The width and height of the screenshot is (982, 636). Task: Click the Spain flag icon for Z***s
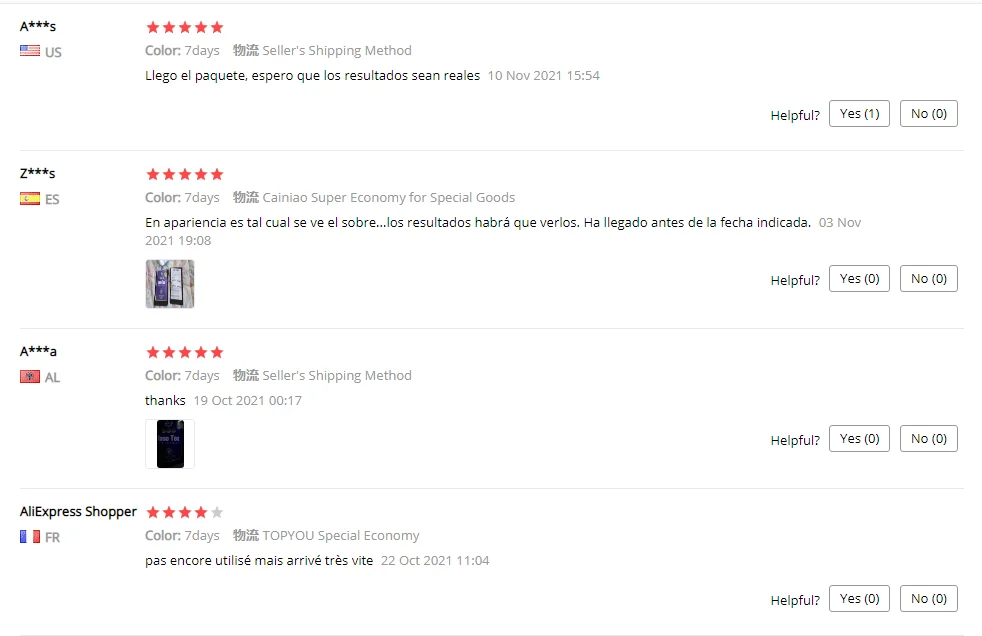pyautogui.click(x=29, y=198)
